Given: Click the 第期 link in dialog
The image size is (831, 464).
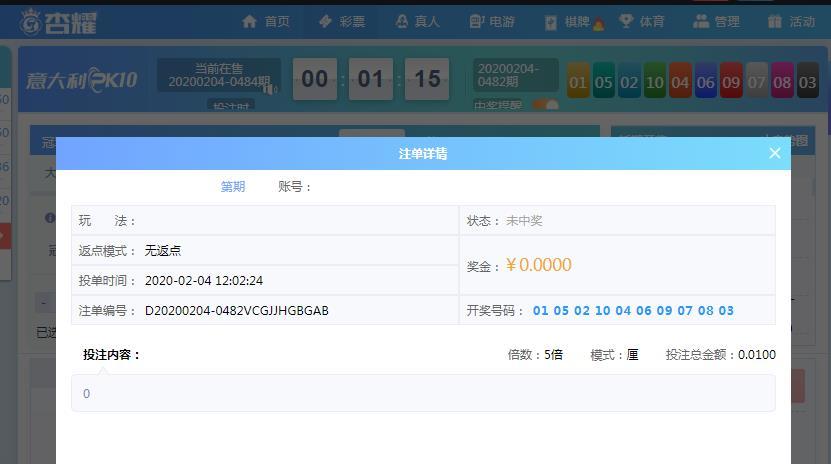Looking at the screenshot, I should pyautogui.click(x=233, y=186).
